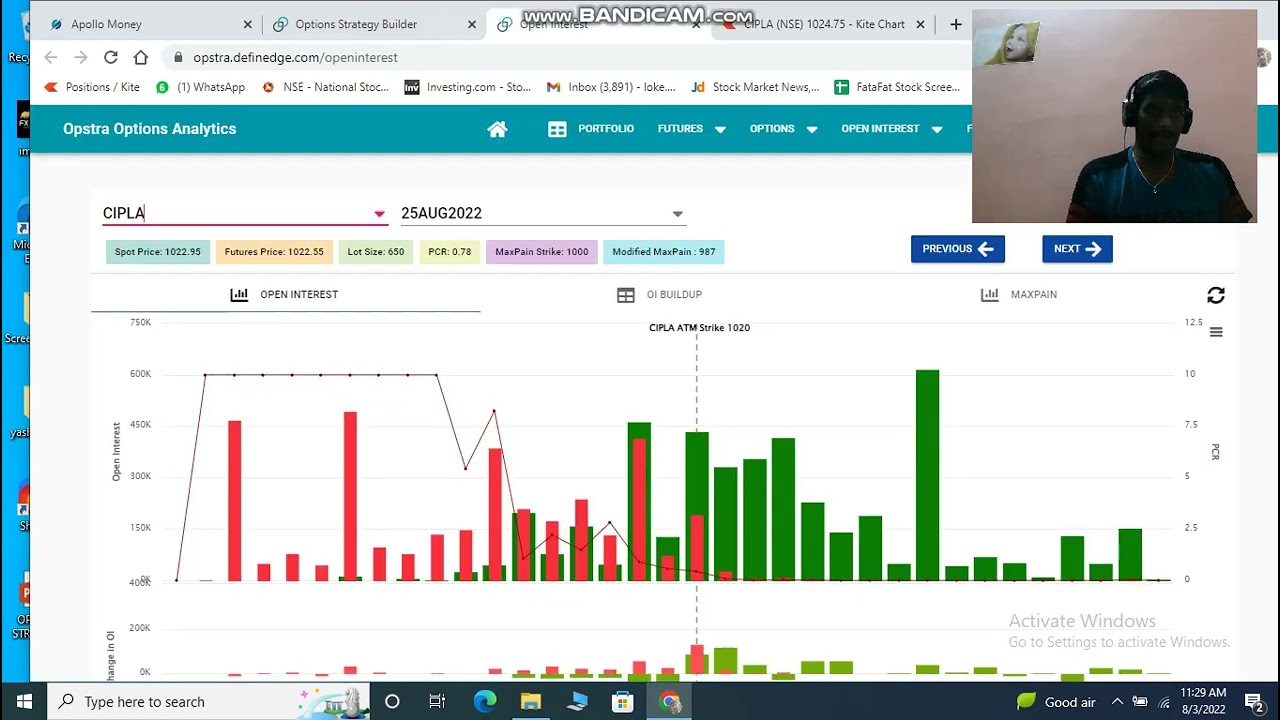Viewport: 1280px width, 720px height.
Task: Show hidden system tray icons
Action: (x=1117, y=701)
